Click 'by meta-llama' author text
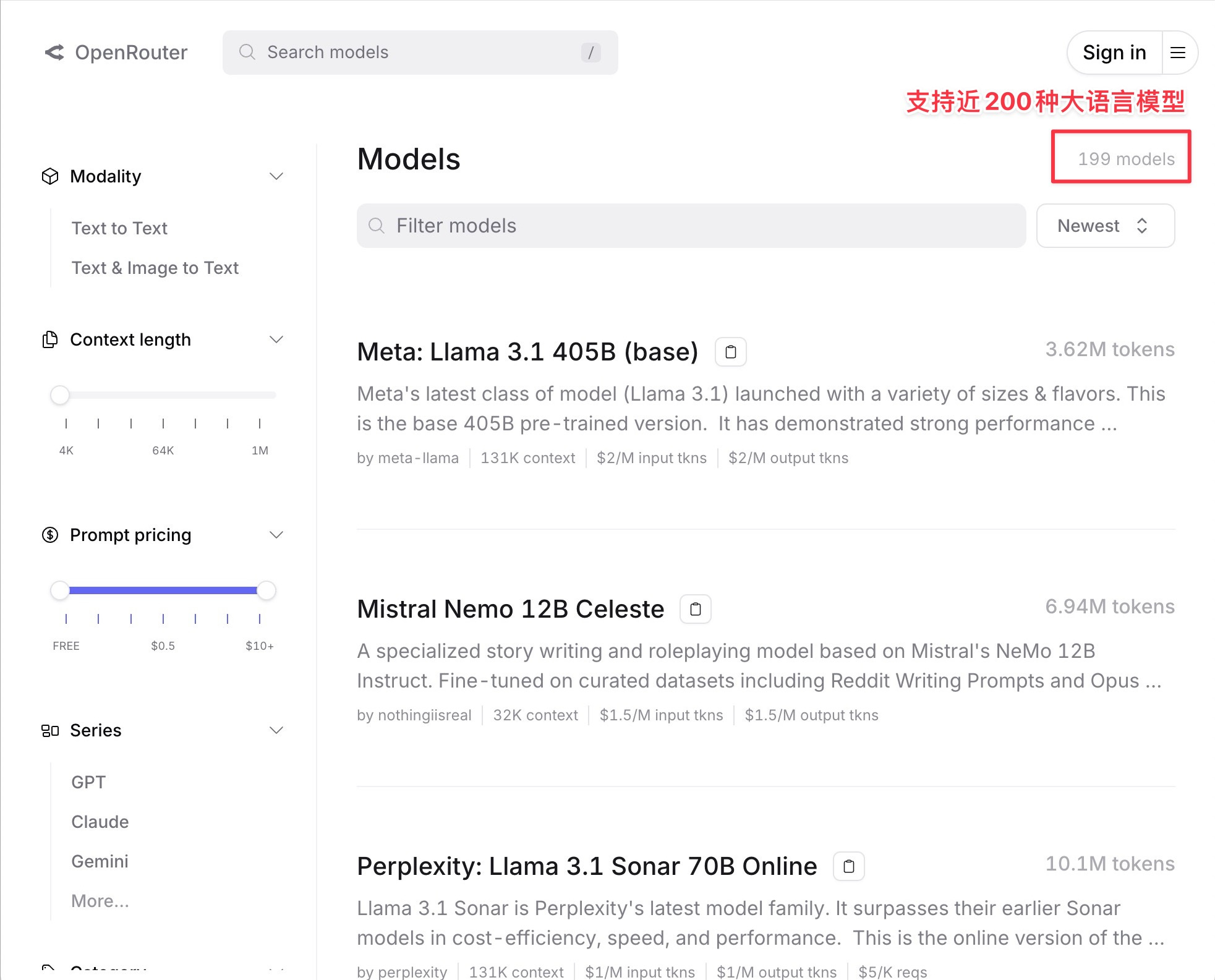1215x980 pixels. coord(407,458)
